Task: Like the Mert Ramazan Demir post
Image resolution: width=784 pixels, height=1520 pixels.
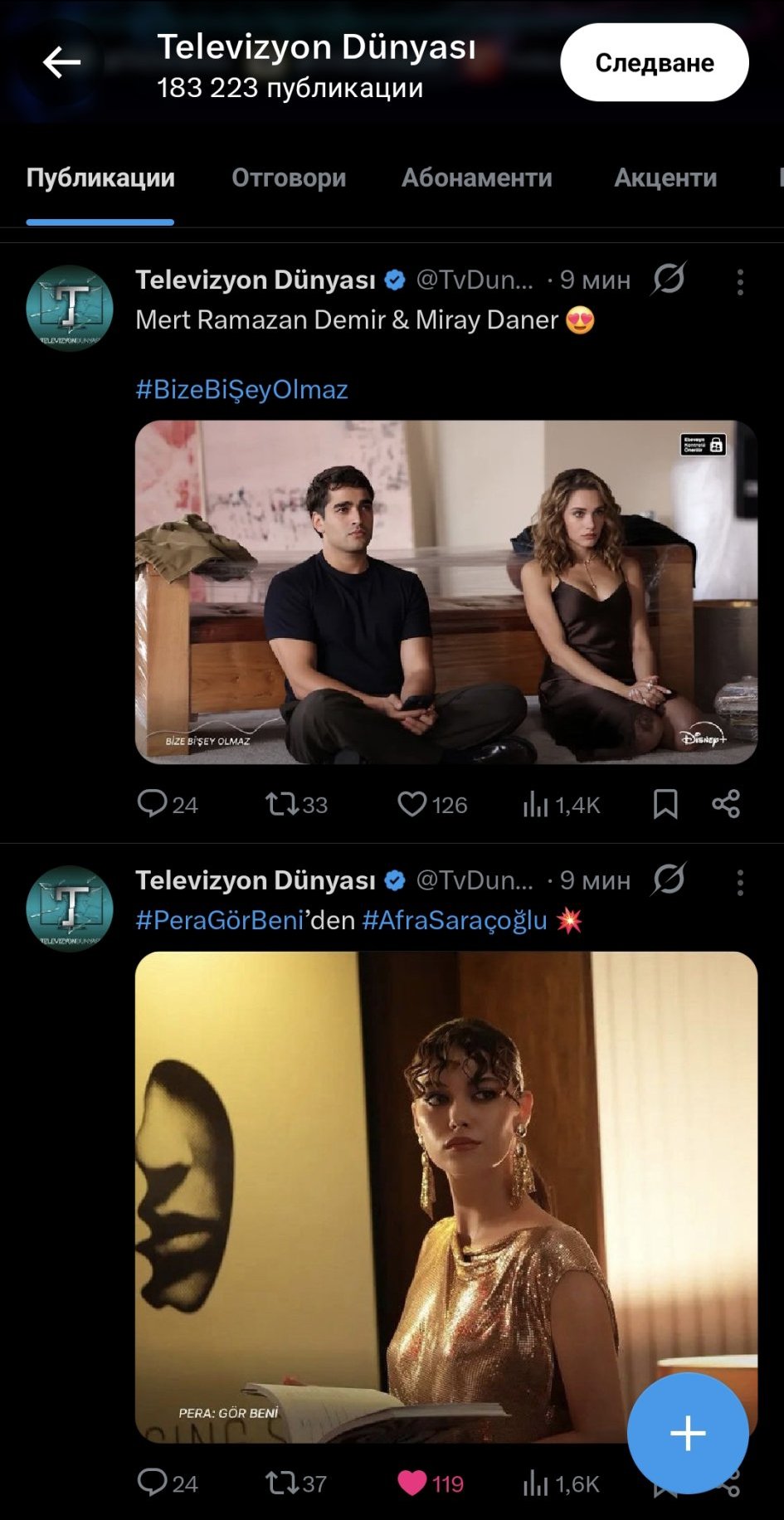Action: pos(412,804)
